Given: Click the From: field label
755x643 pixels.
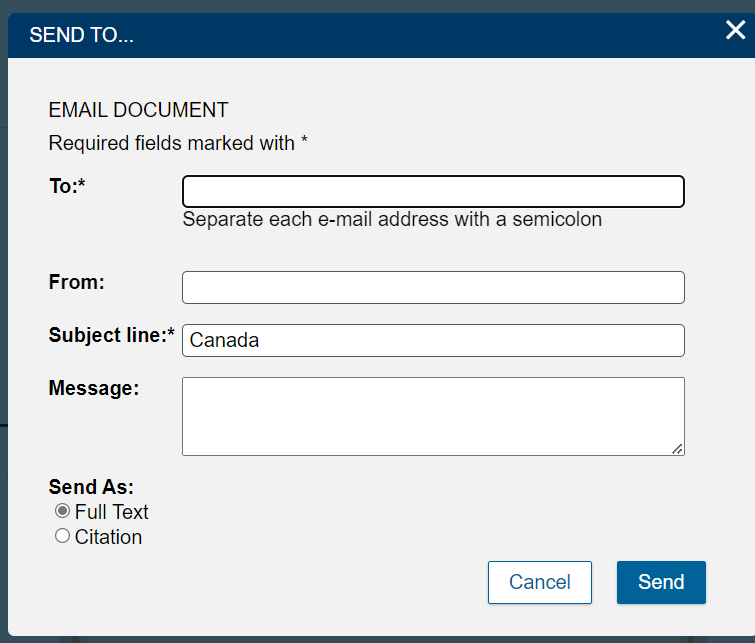Looking at the screenshot, I should [77, 282].
